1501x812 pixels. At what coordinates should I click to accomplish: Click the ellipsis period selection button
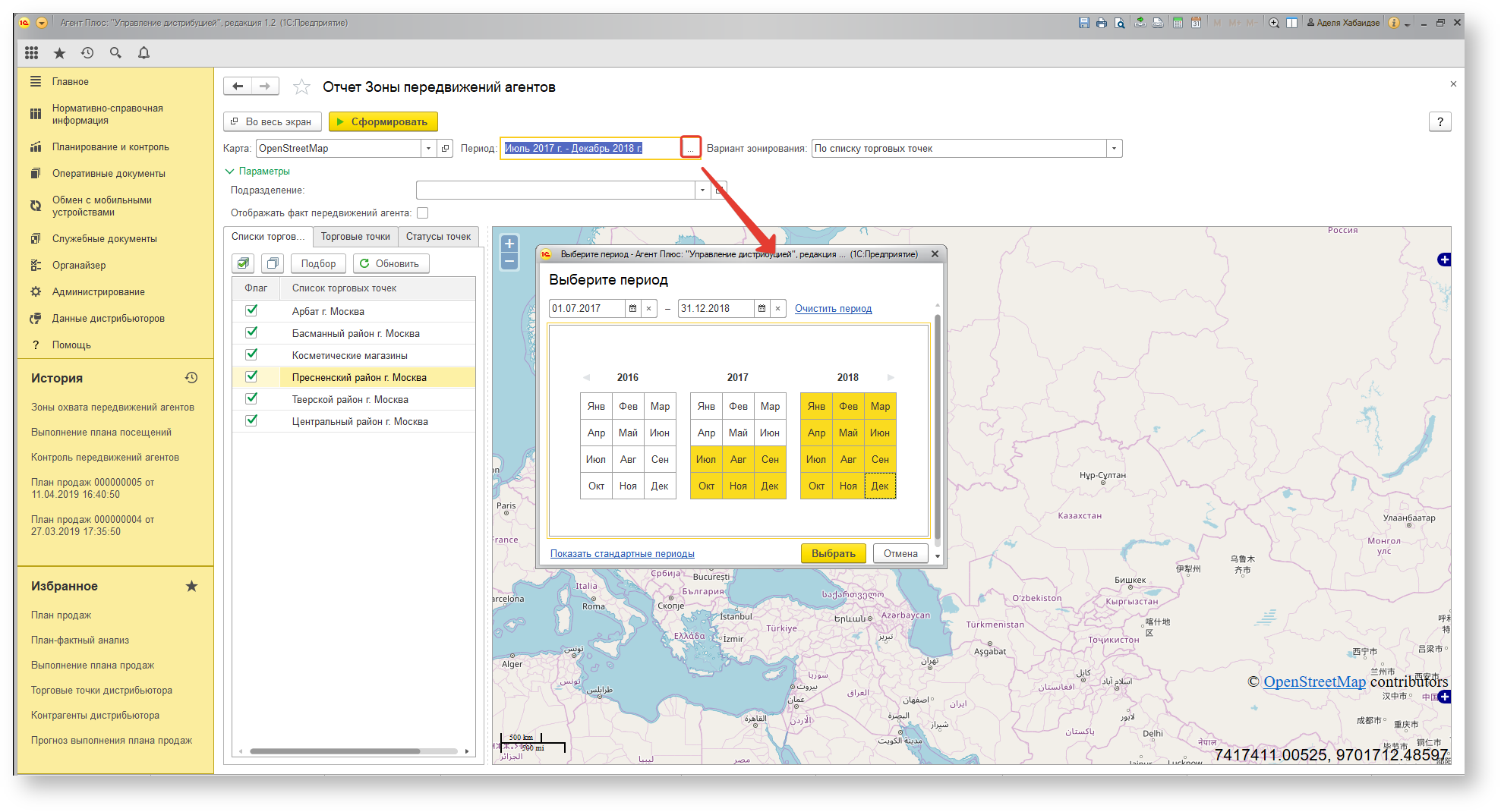[x=690, y=148]
